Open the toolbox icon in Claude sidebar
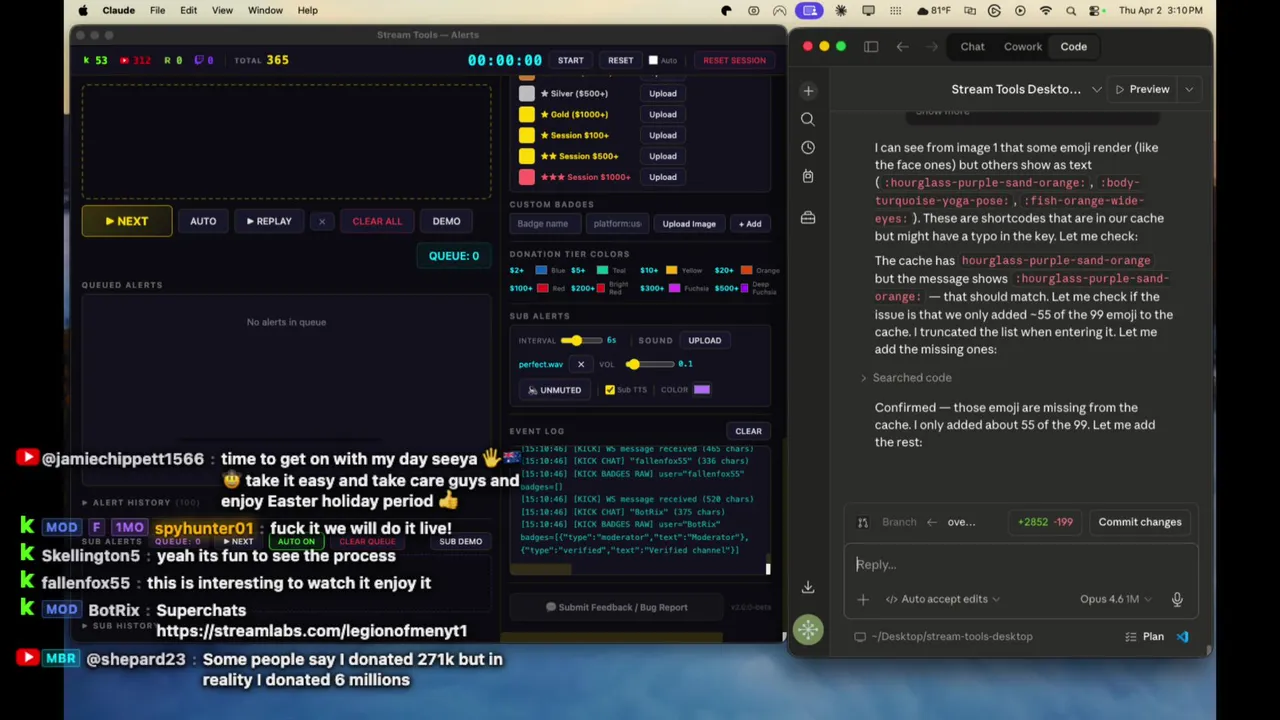Image resolution: width=1280 pixels, height=720 pixels. (808, 217)
